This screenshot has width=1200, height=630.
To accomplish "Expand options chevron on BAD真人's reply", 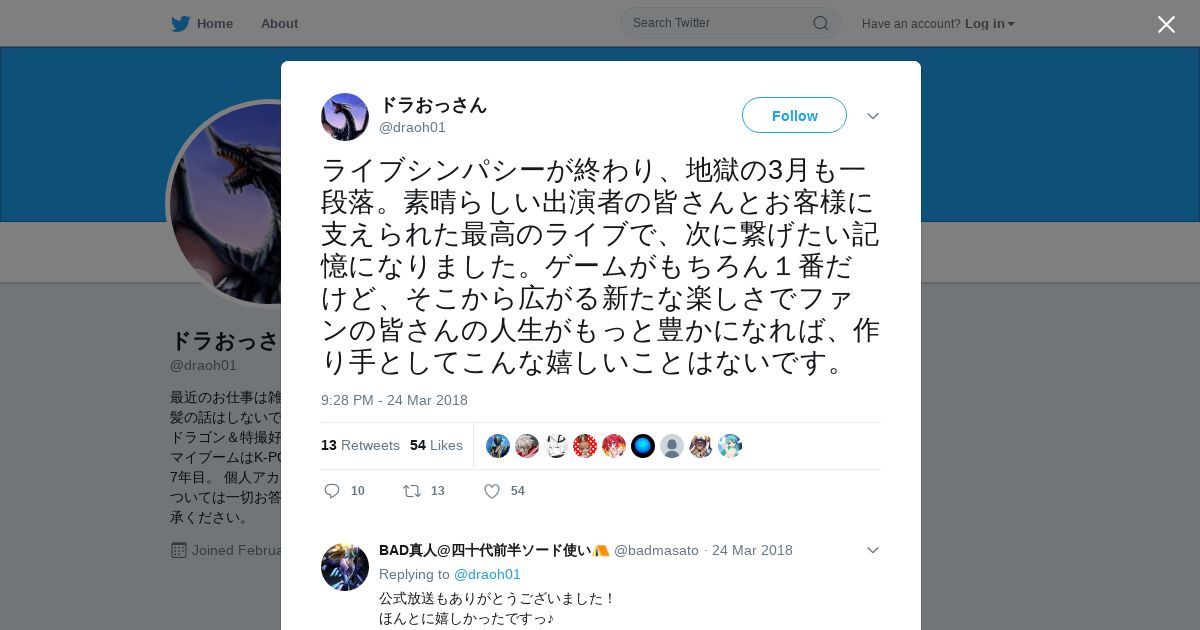I will coord(872,550).
